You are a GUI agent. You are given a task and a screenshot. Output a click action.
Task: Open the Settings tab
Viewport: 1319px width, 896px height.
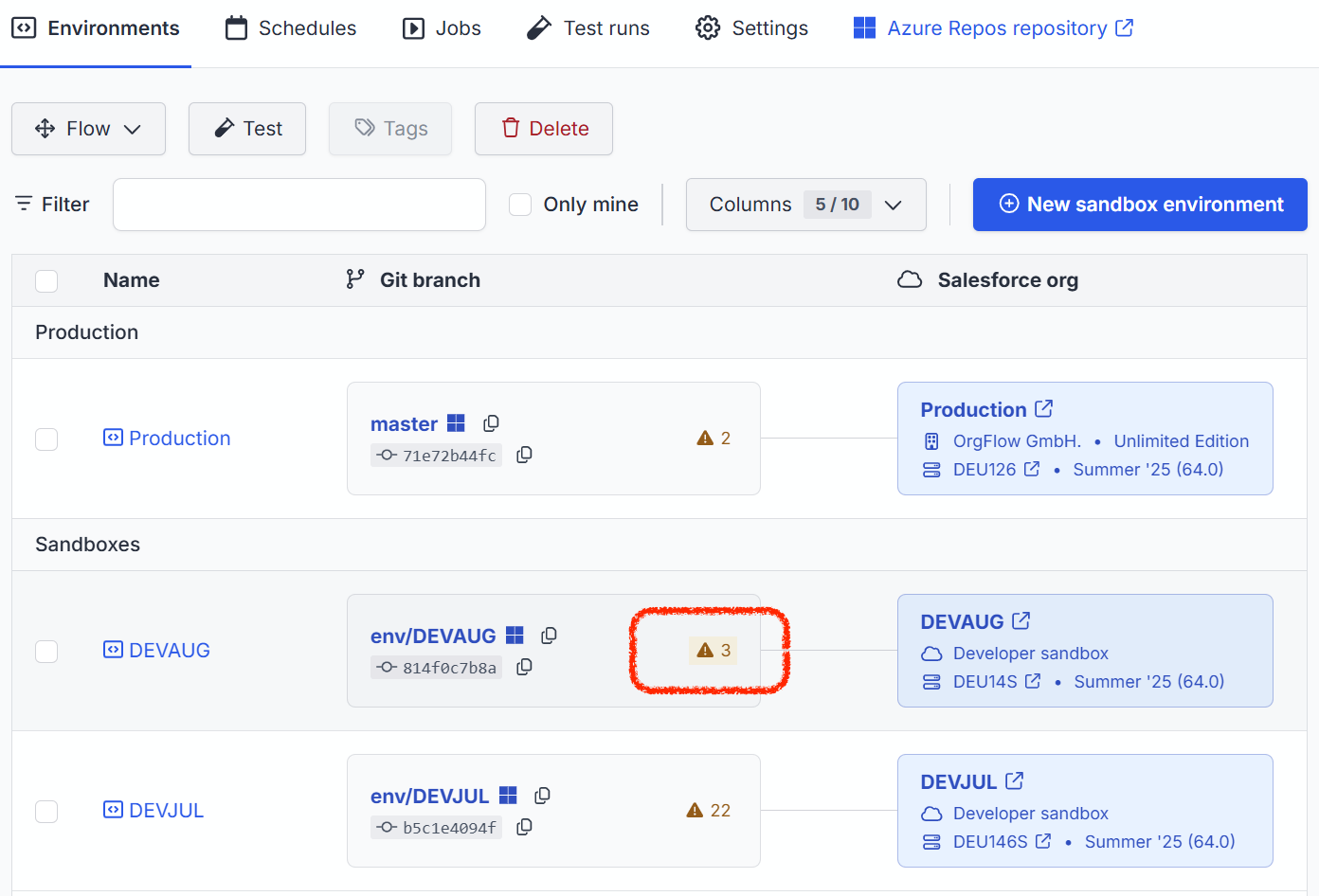tap(751, 28)
